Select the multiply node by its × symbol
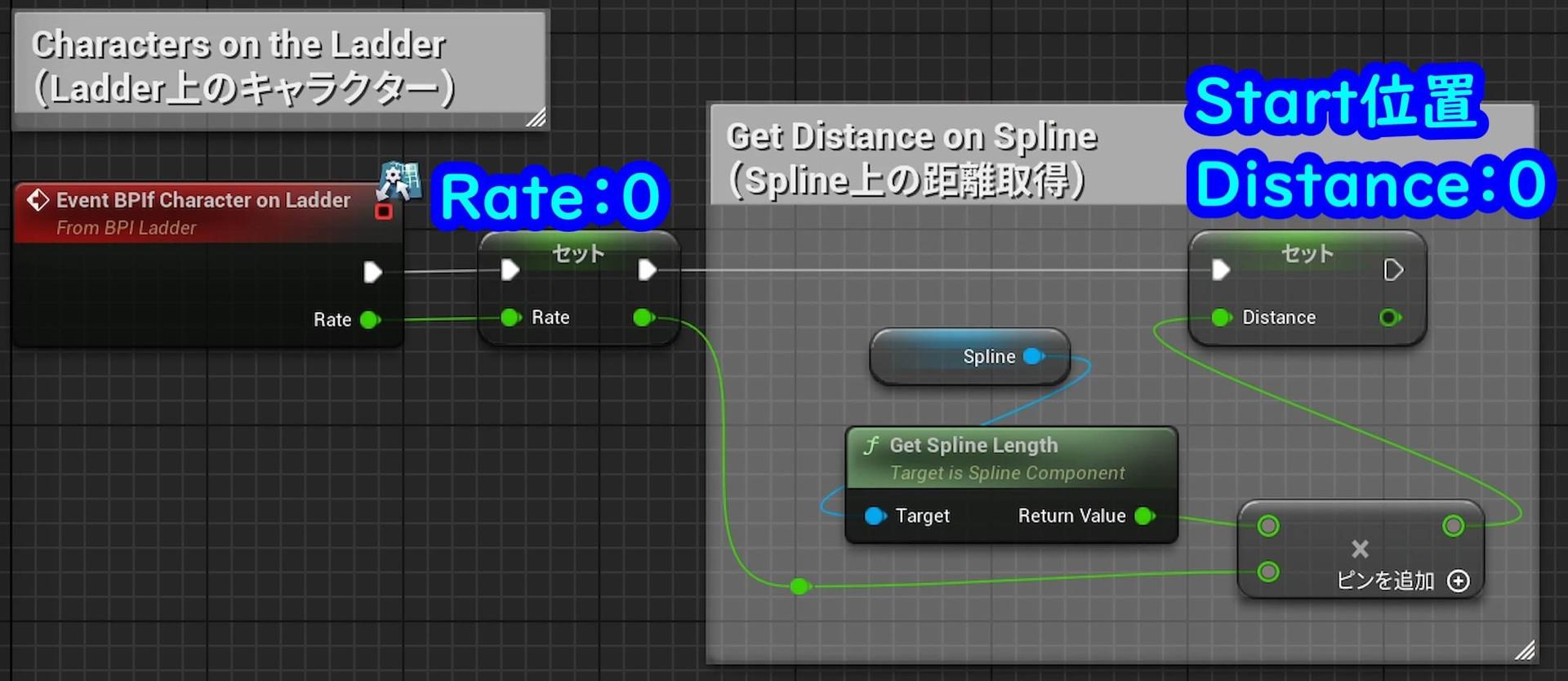 coord(1360,548)
